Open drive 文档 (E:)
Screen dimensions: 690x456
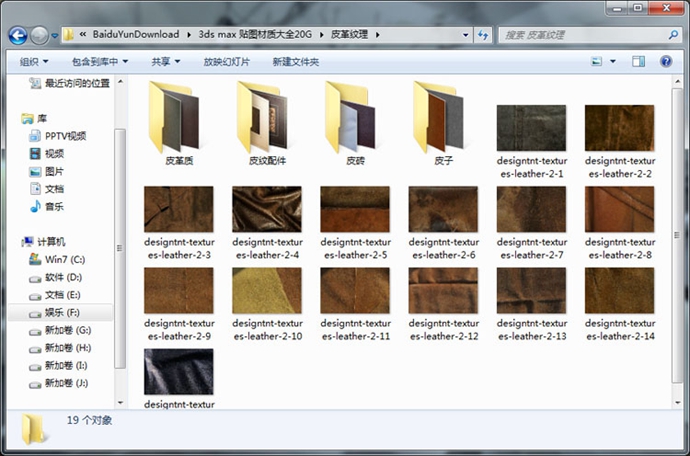55,295
